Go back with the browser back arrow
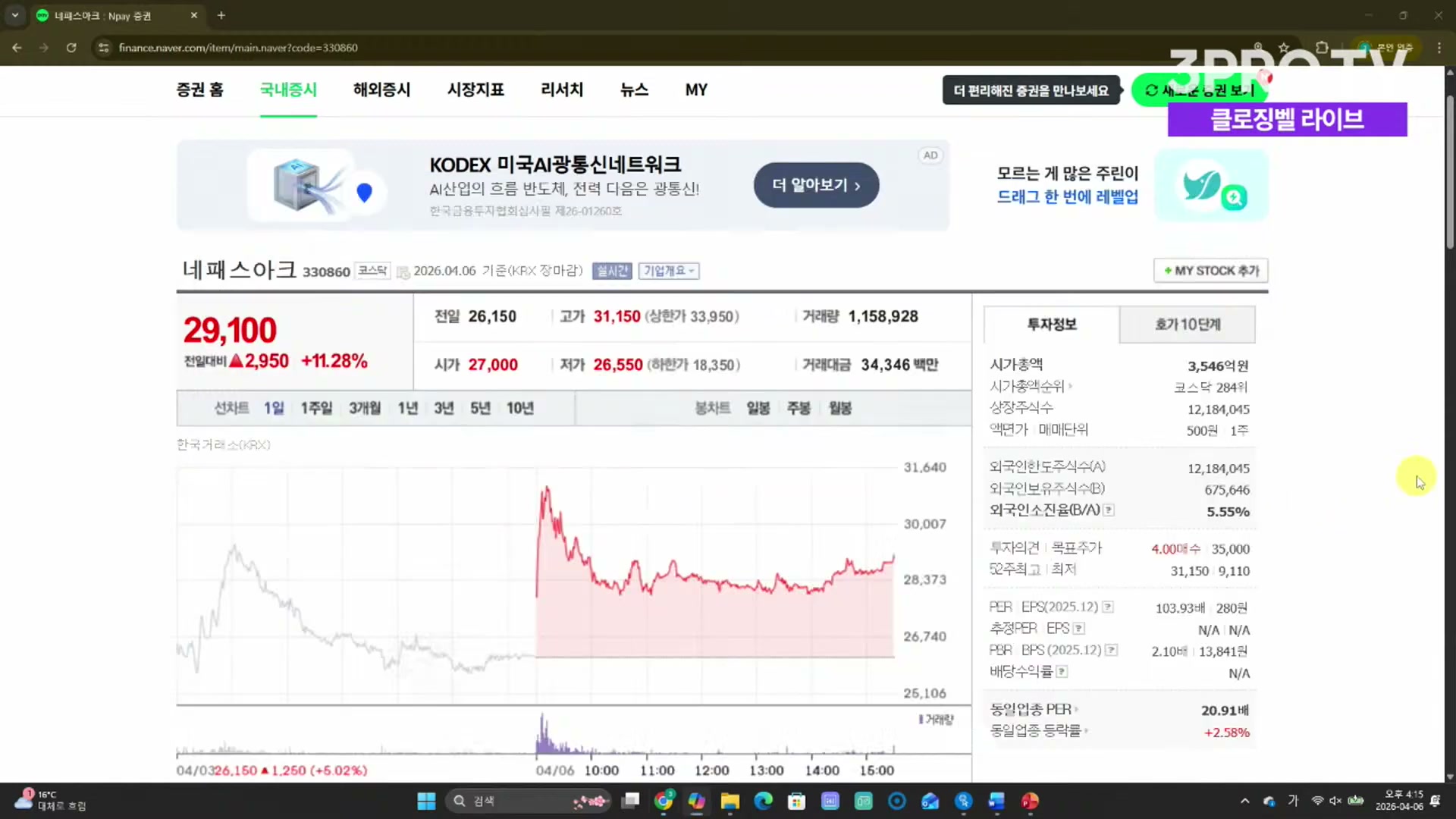1456x819 pixels. (17, 47)
